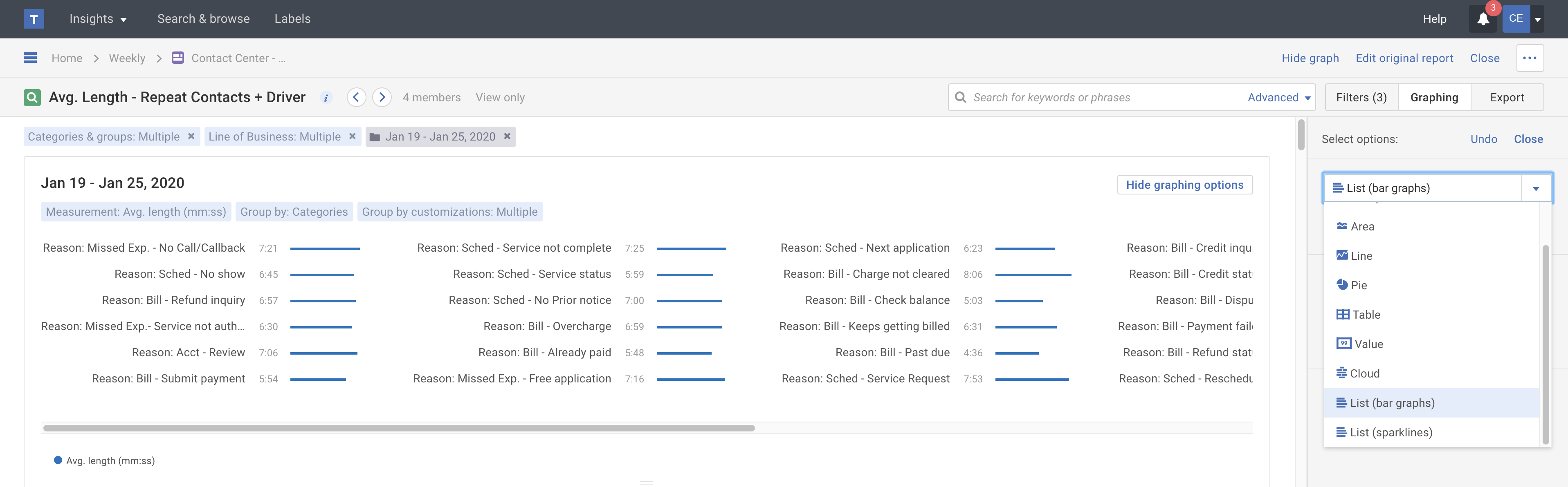This screenshot has width=1568, height=487.
Task: Click the T logo icon
Action: point(34,19)
